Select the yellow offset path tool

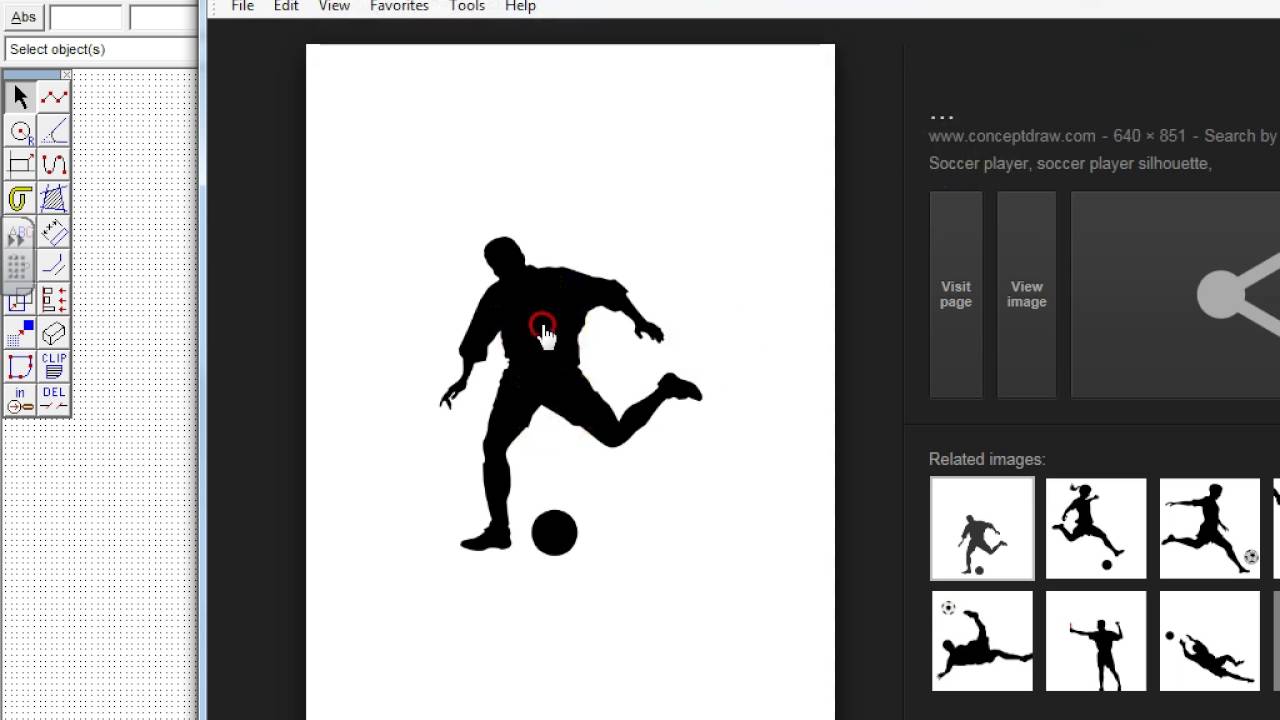click(20, 199)
